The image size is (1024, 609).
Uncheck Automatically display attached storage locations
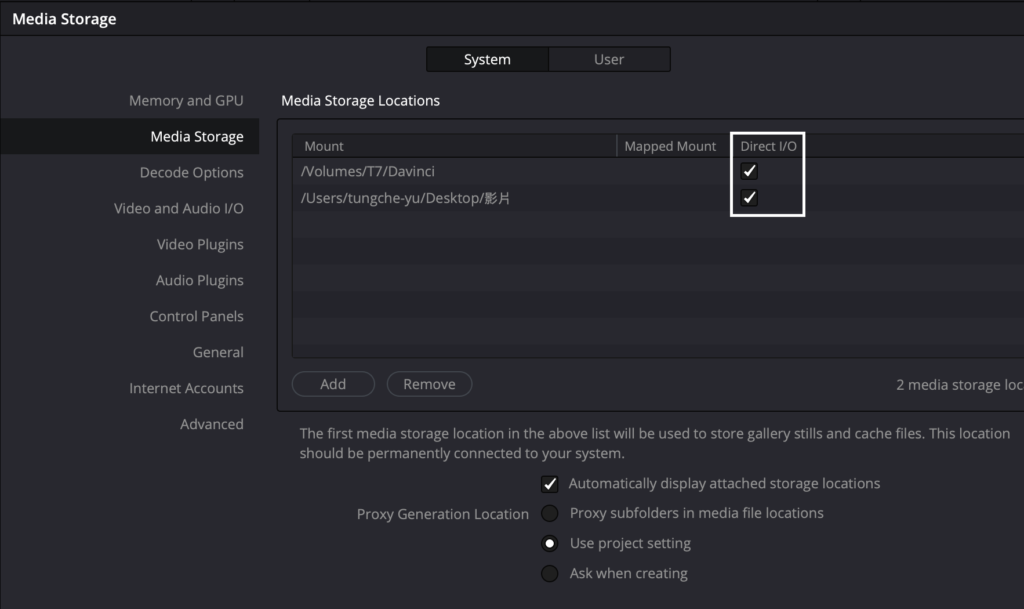(x=550, y=484)
